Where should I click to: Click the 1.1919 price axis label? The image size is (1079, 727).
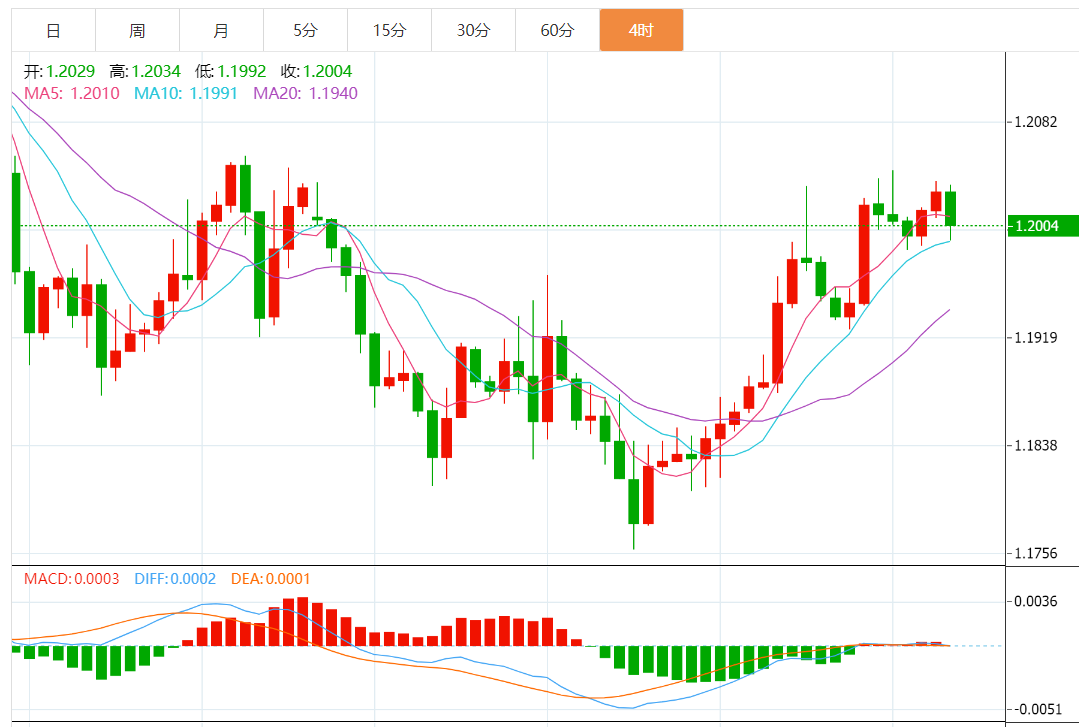[x=1036, y=337]
